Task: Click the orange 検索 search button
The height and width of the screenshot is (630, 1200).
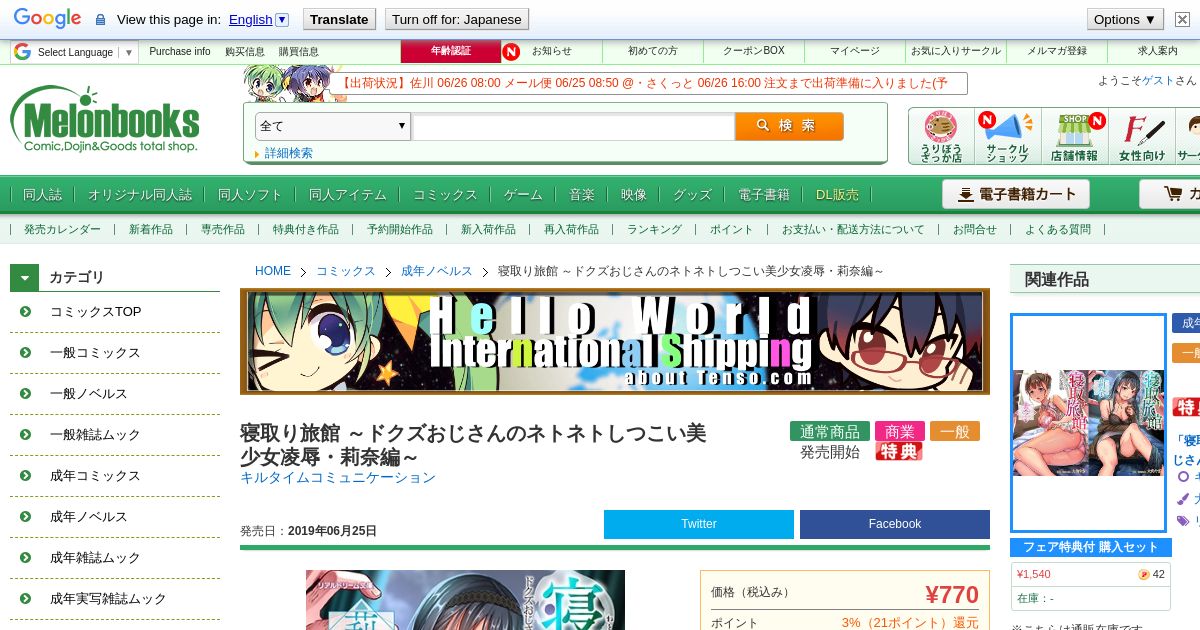Action: 789,126
